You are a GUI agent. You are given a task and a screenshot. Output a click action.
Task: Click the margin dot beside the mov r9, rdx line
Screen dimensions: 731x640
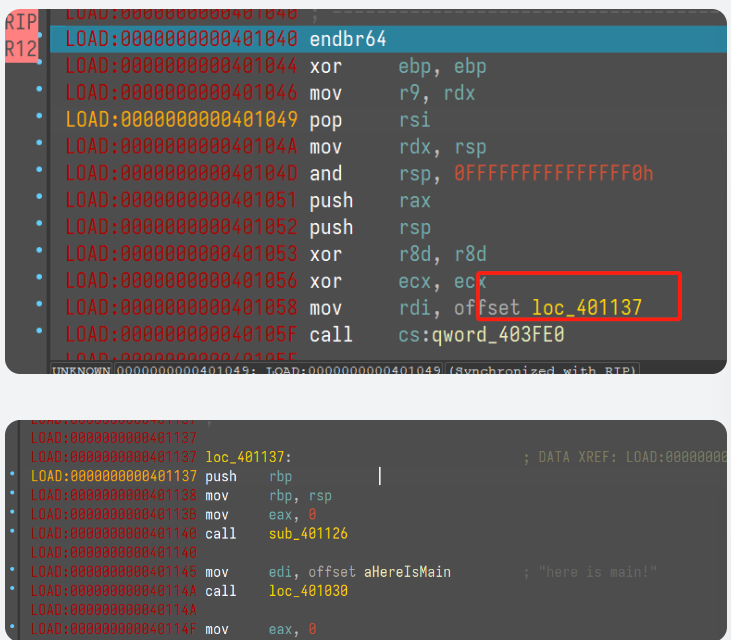pyautogui.click(x=39, y=93)
